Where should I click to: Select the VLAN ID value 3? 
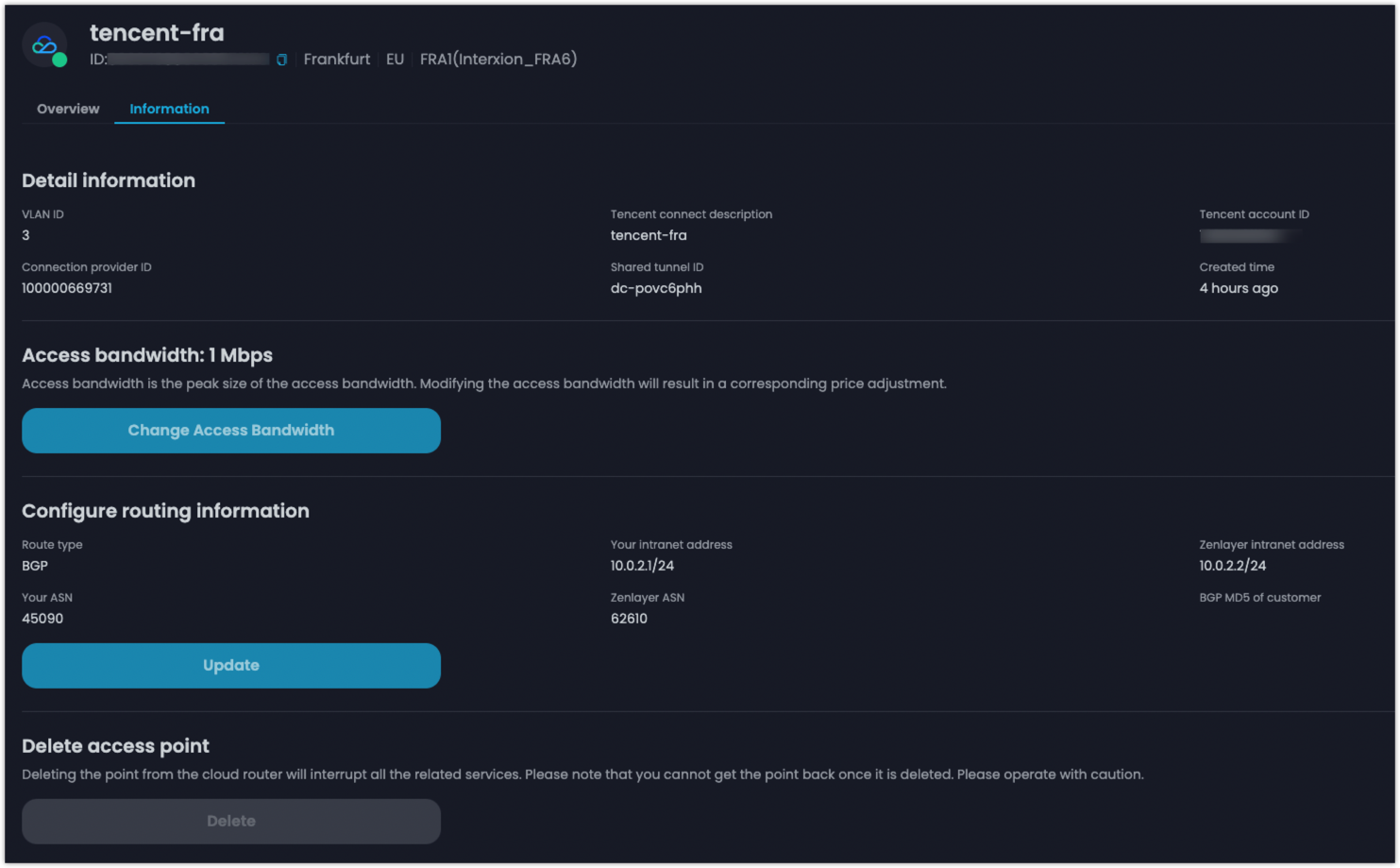(x=25, y=235)
